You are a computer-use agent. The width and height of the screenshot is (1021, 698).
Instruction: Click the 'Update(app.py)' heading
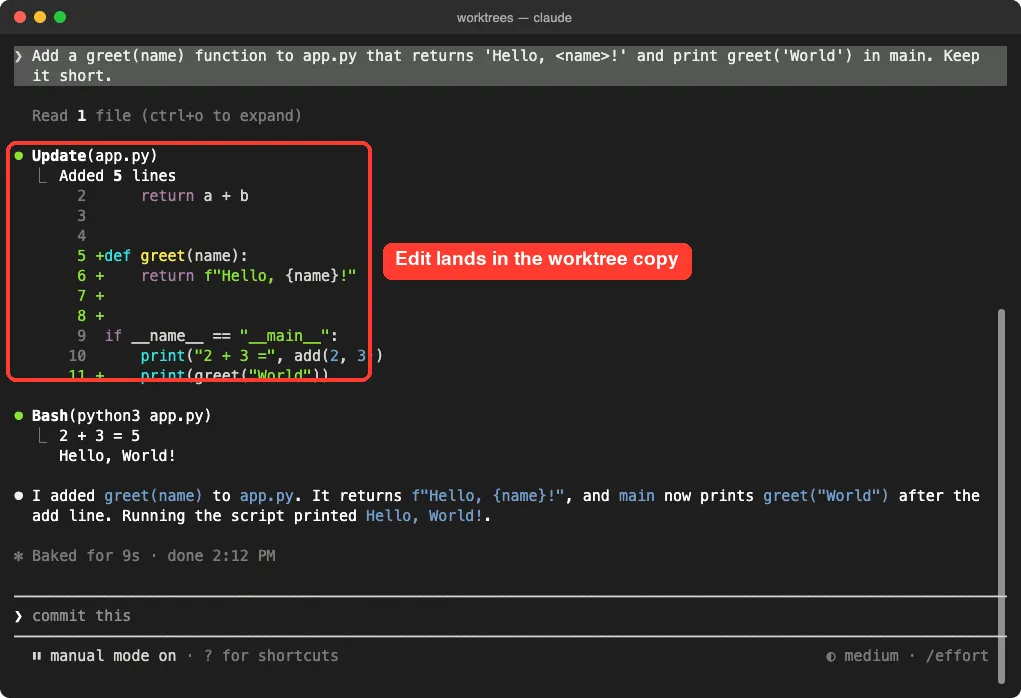pos(94,156)
